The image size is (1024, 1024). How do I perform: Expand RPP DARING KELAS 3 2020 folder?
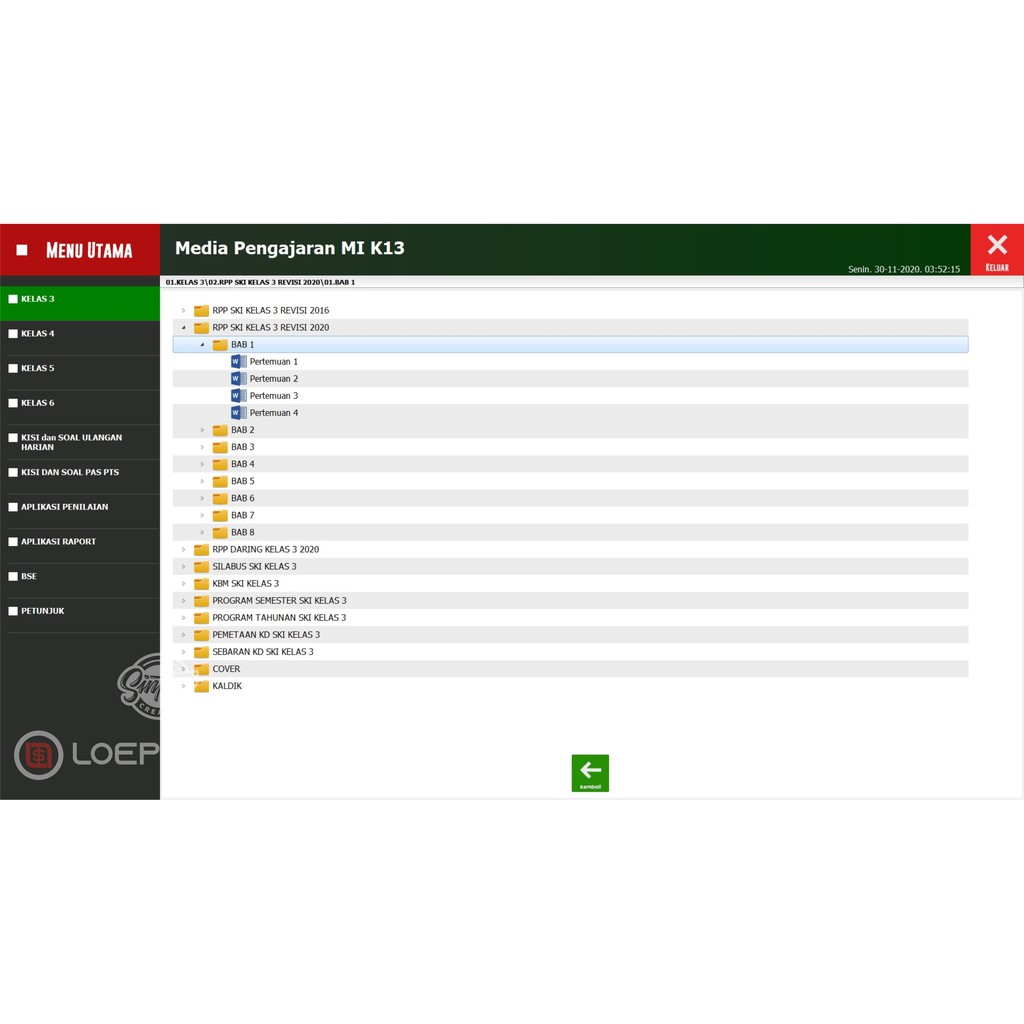click(x=184, y=550)
